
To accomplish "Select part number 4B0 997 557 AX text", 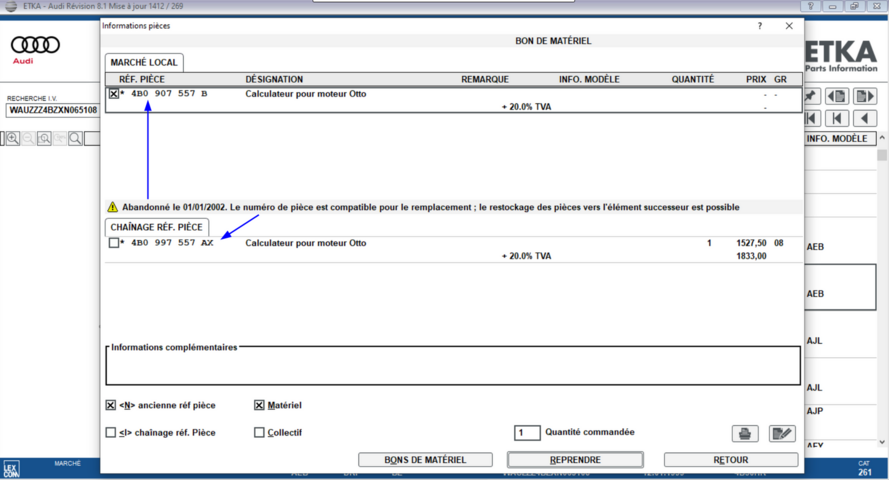I will click(x=172, y=243).
